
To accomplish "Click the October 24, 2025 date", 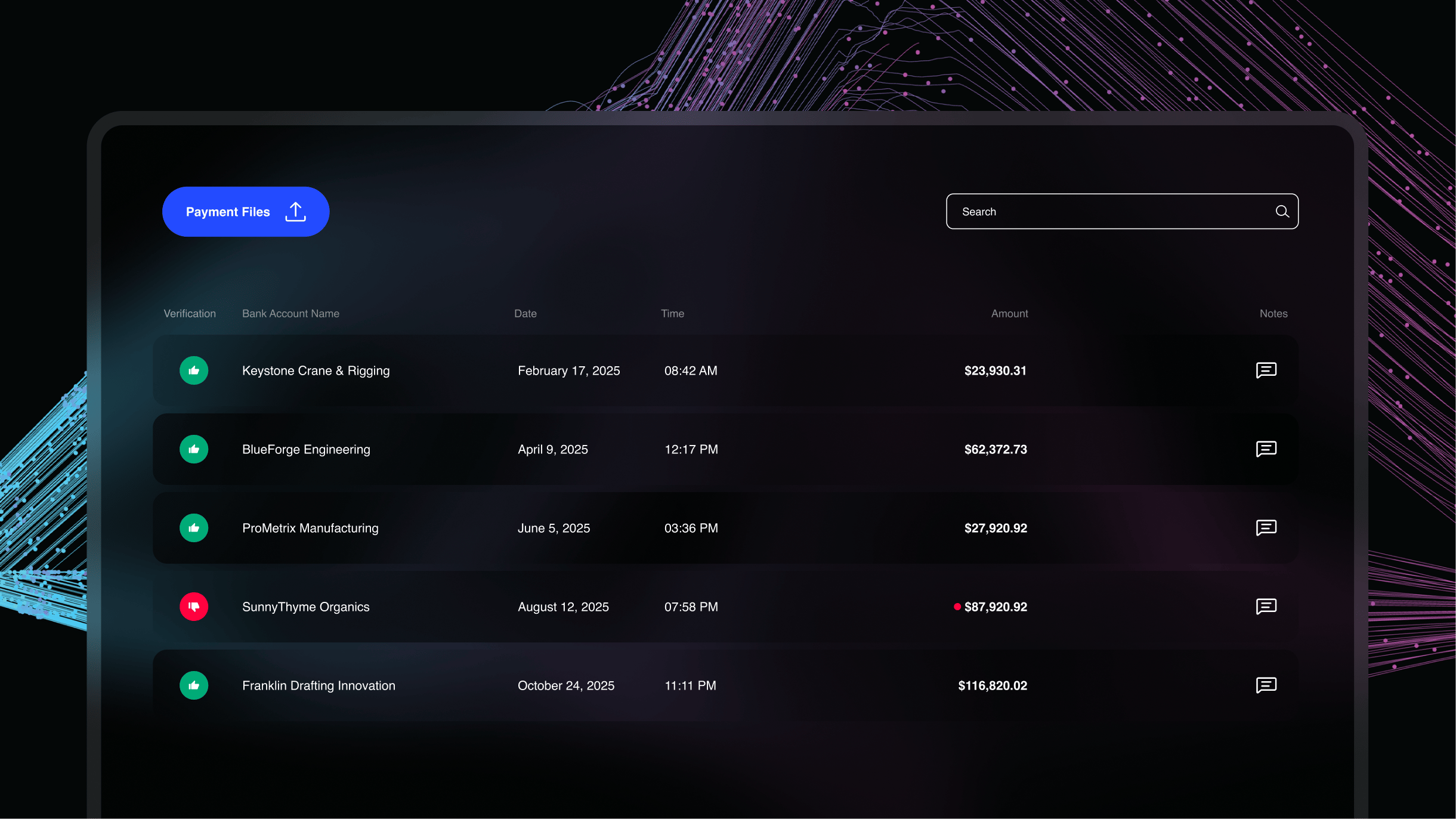I will click(x=566, y=686).
